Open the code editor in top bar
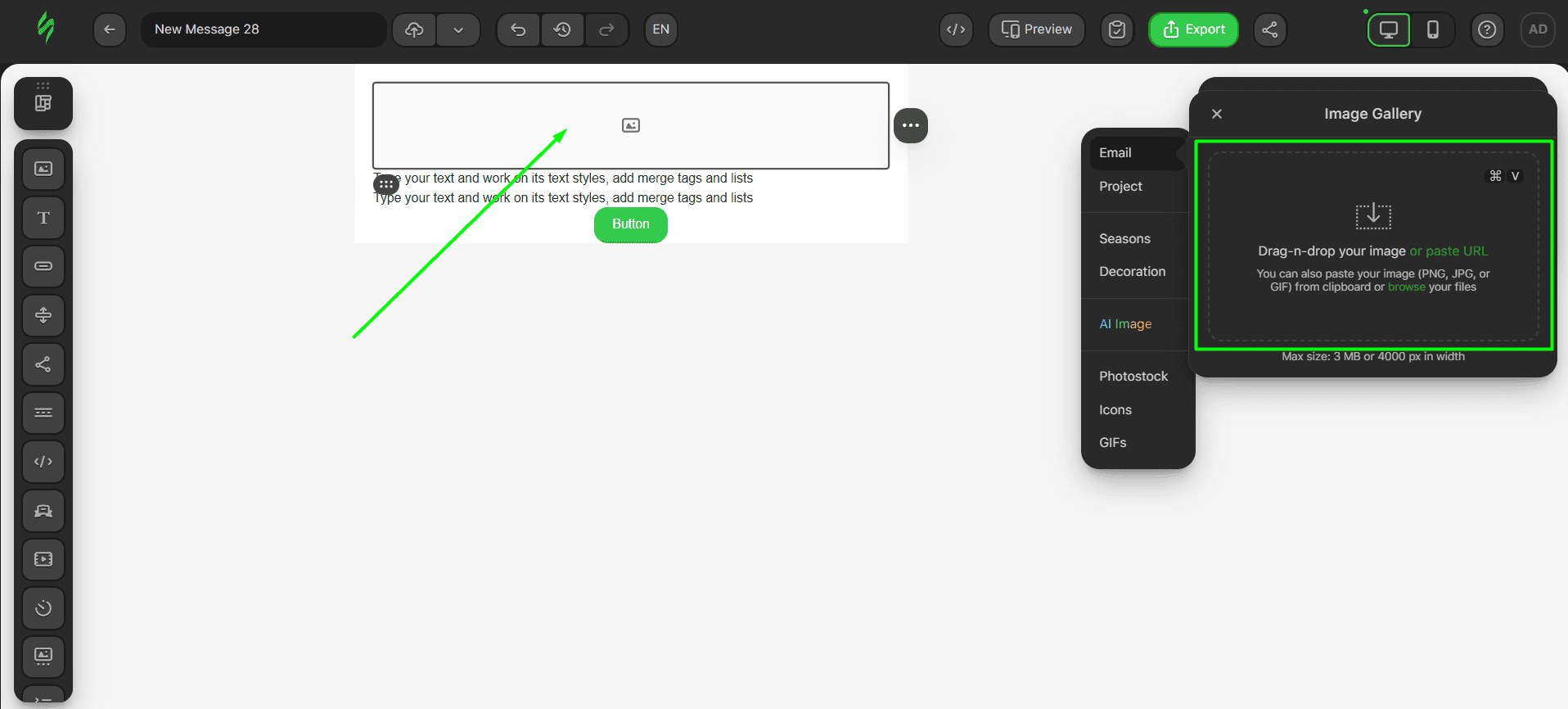The height and width of the screenshot is (709, 1568). click(x=956, y=29)
